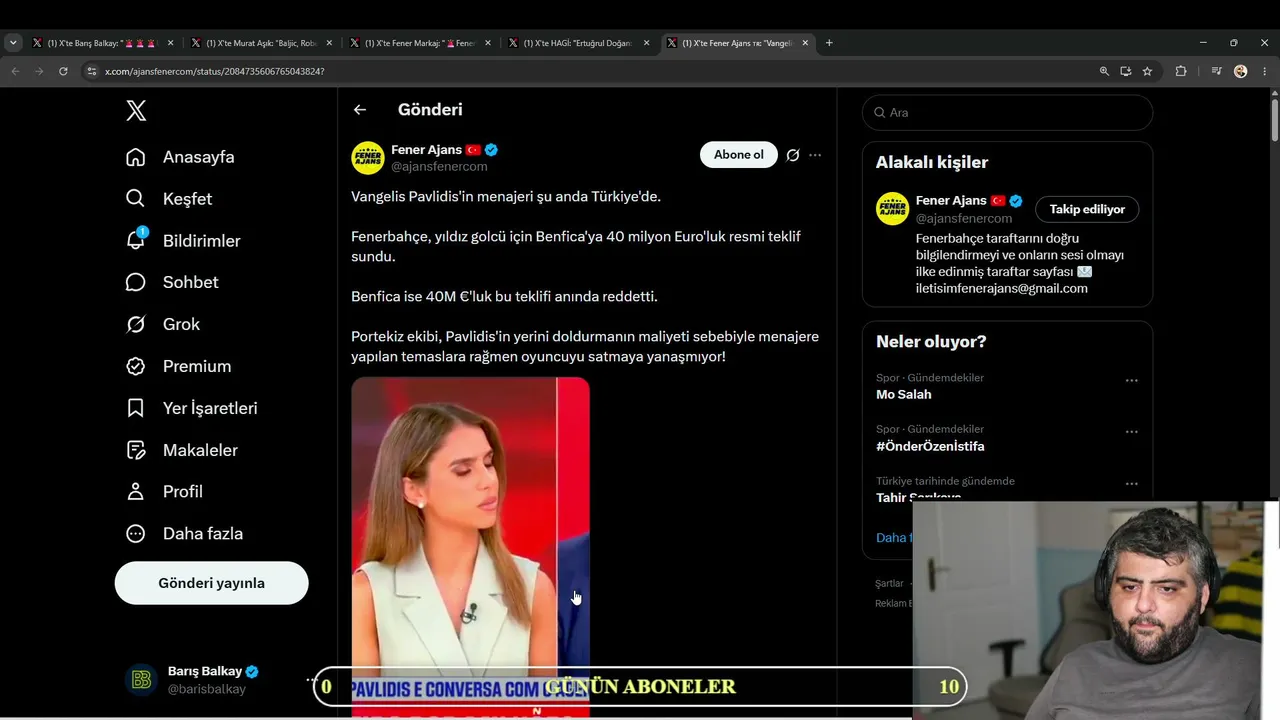Switch to the HAGİ tab
Viewport: 1280px width, 720px height.
[x=578, y=43]
